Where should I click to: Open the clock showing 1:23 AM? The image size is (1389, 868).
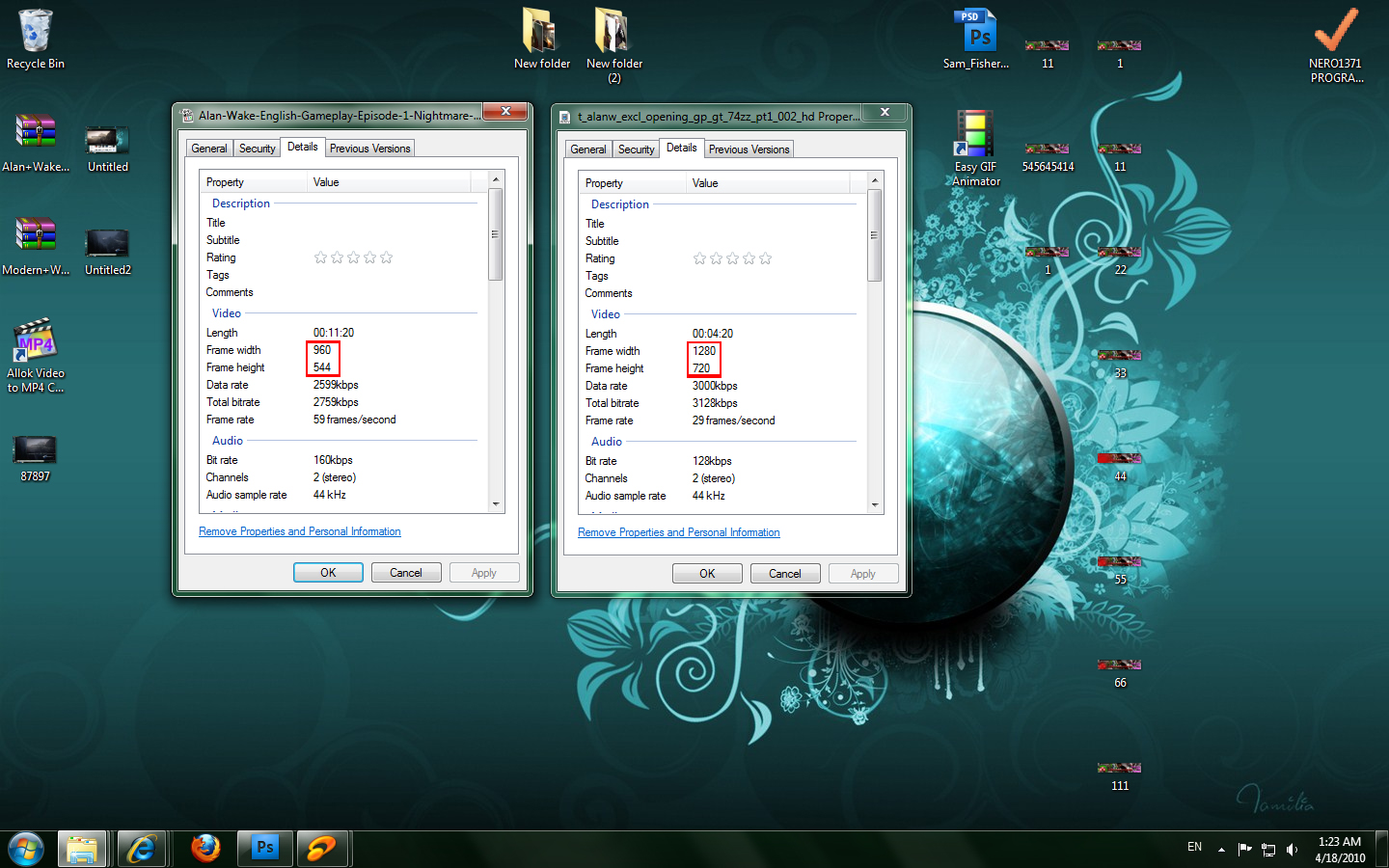[1340, 850]
